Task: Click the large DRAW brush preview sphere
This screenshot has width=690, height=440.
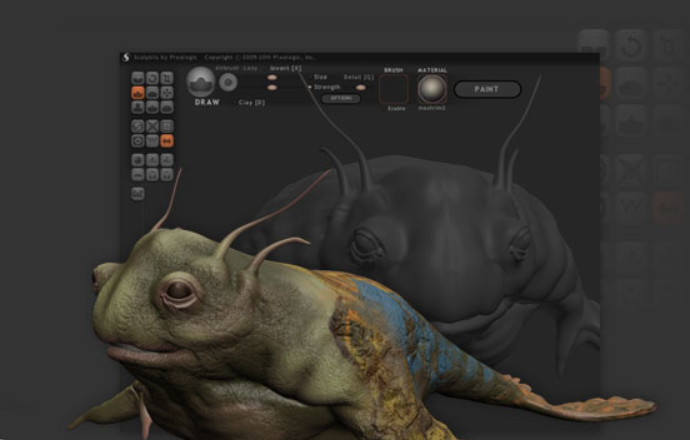Action: (201, 82)
